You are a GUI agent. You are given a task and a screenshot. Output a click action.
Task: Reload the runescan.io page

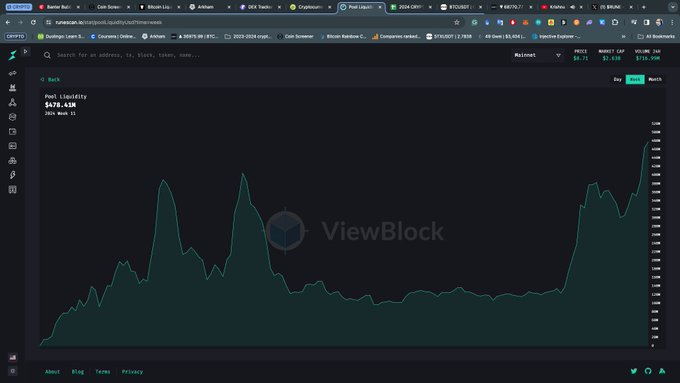[x=33, y=22]
